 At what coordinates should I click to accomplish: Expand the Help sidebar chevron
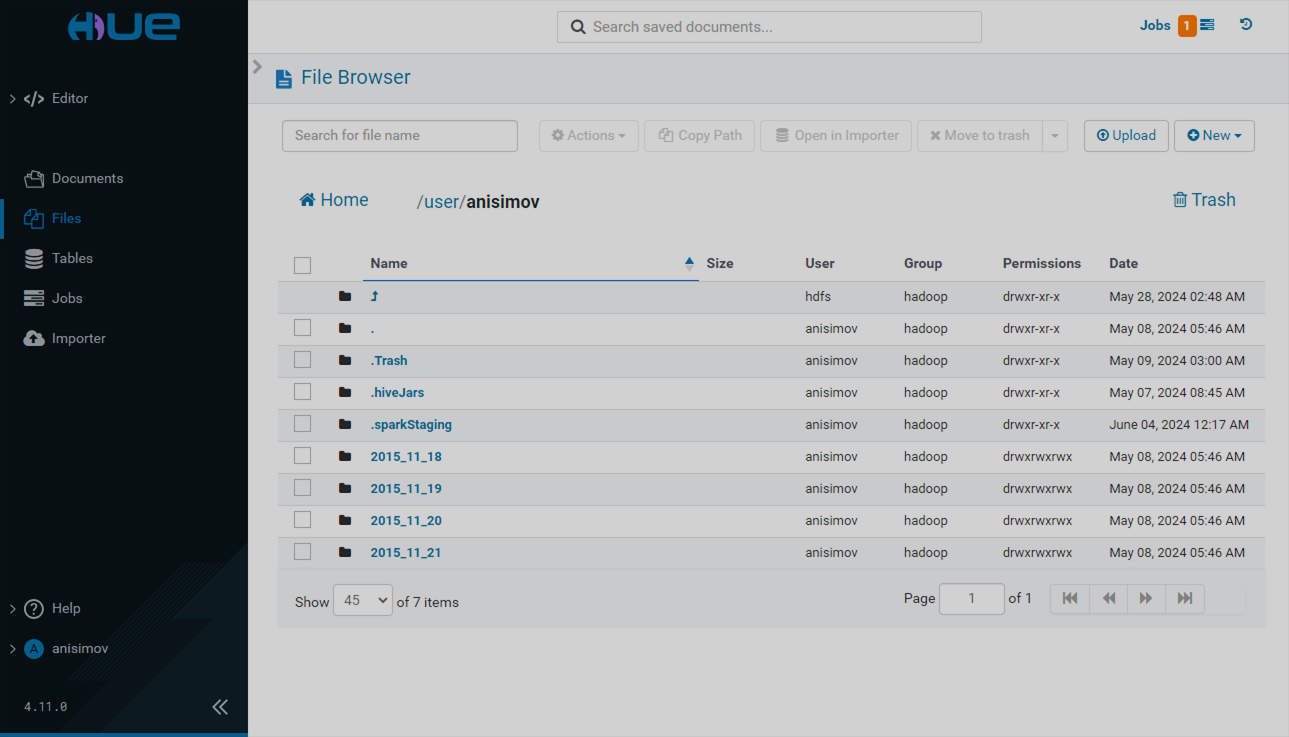(13, 608)
